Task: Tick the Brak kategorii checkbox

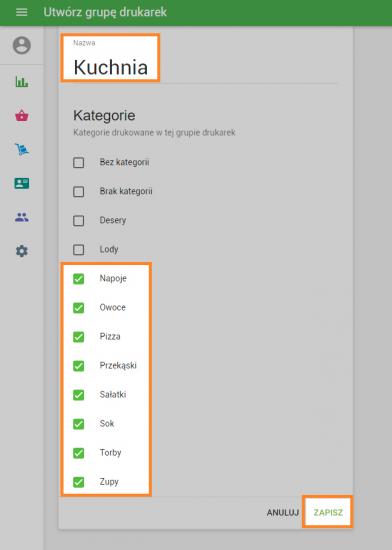Action: pos(79,192)
